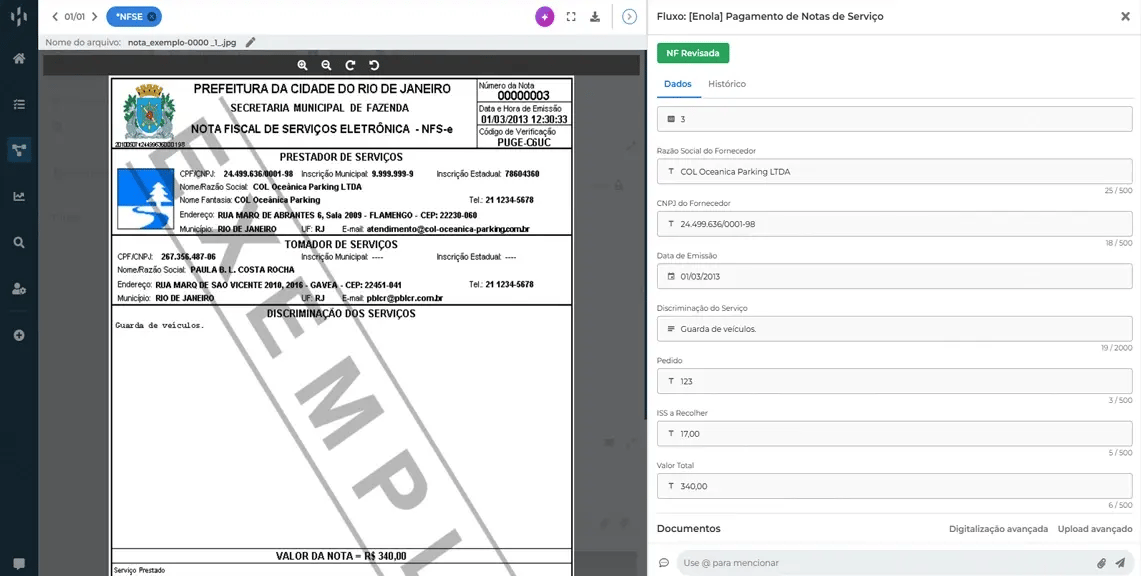
Task: Go to next document page arrow
Action: tap(95, 17)
